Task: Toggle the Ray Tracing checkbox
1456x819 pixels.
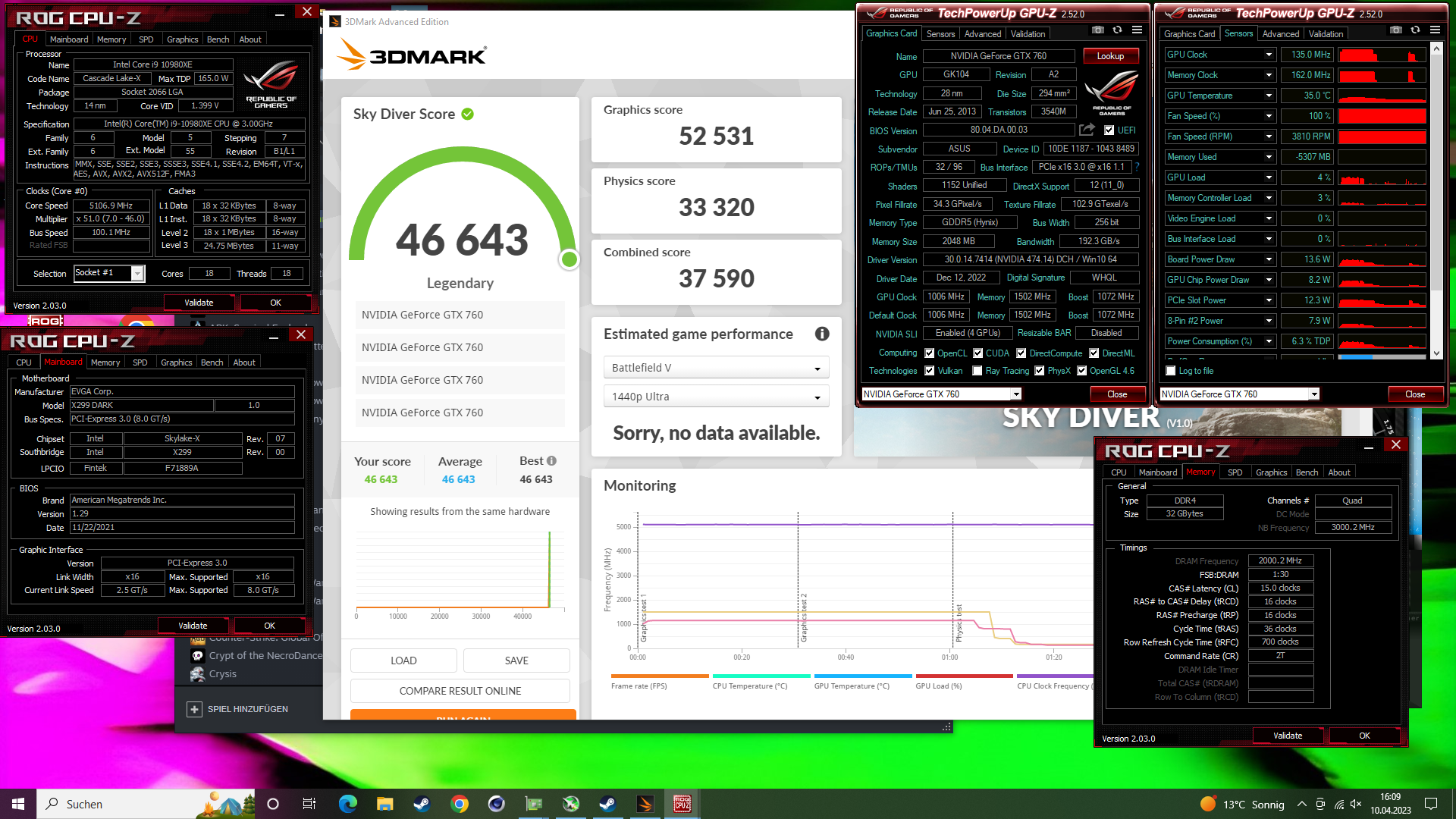Action: [x=977, y=371]
